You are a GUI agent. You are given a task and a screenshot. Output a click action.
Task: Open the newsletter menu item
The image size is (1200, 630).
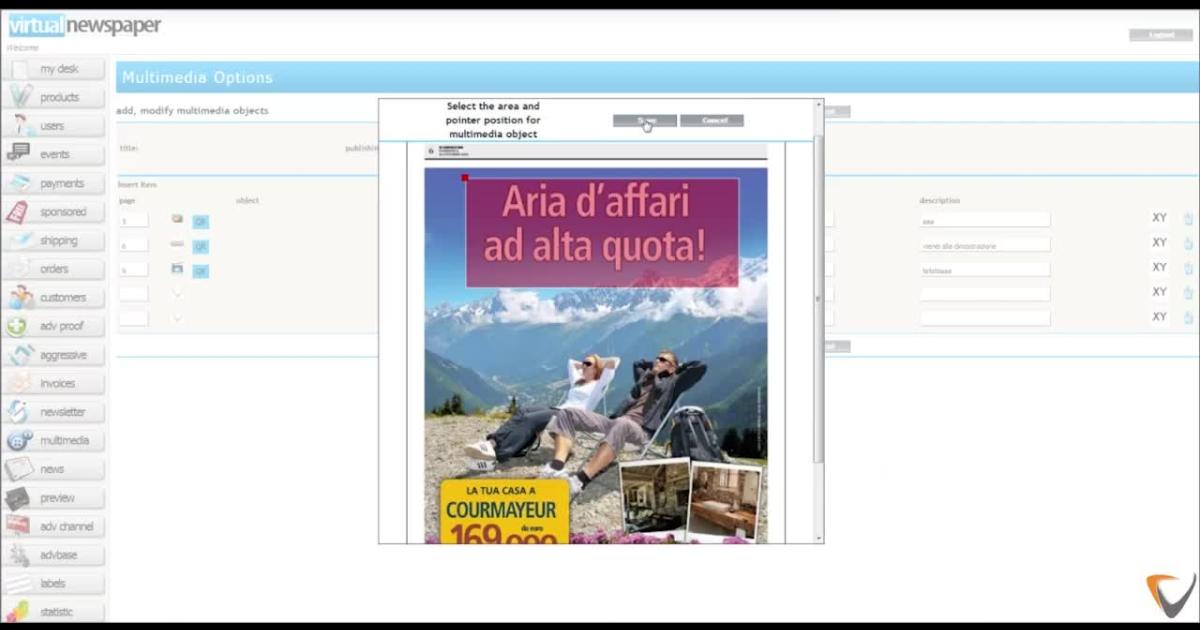pos(54,412)
